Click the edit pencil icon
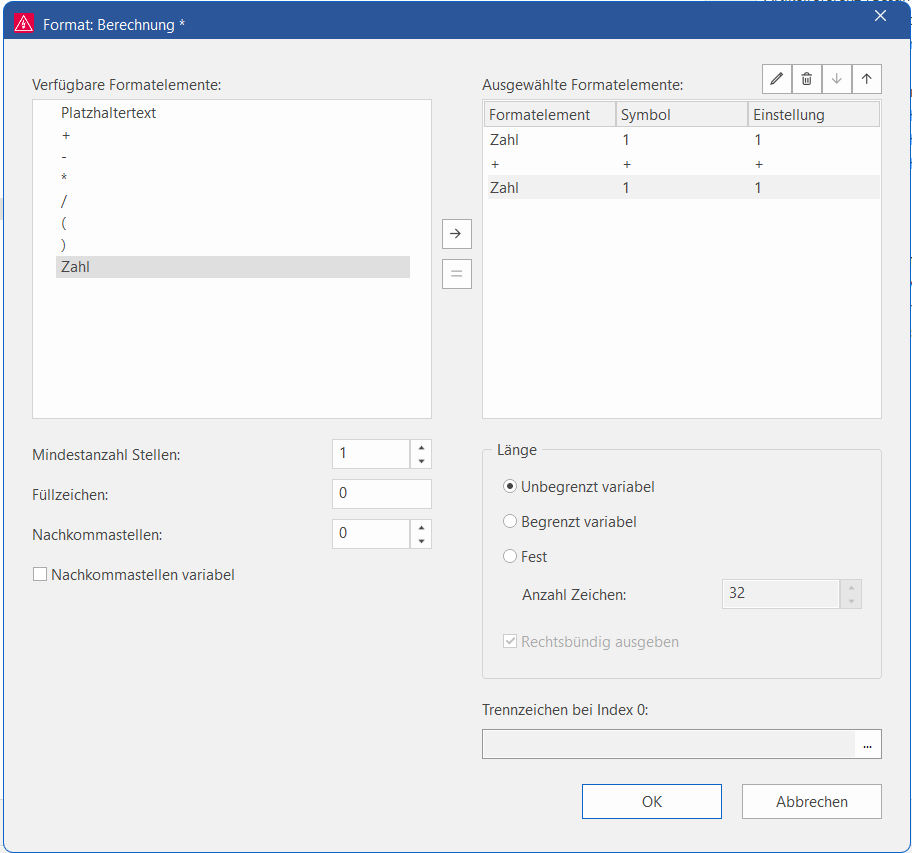 (x=777, y=79)
